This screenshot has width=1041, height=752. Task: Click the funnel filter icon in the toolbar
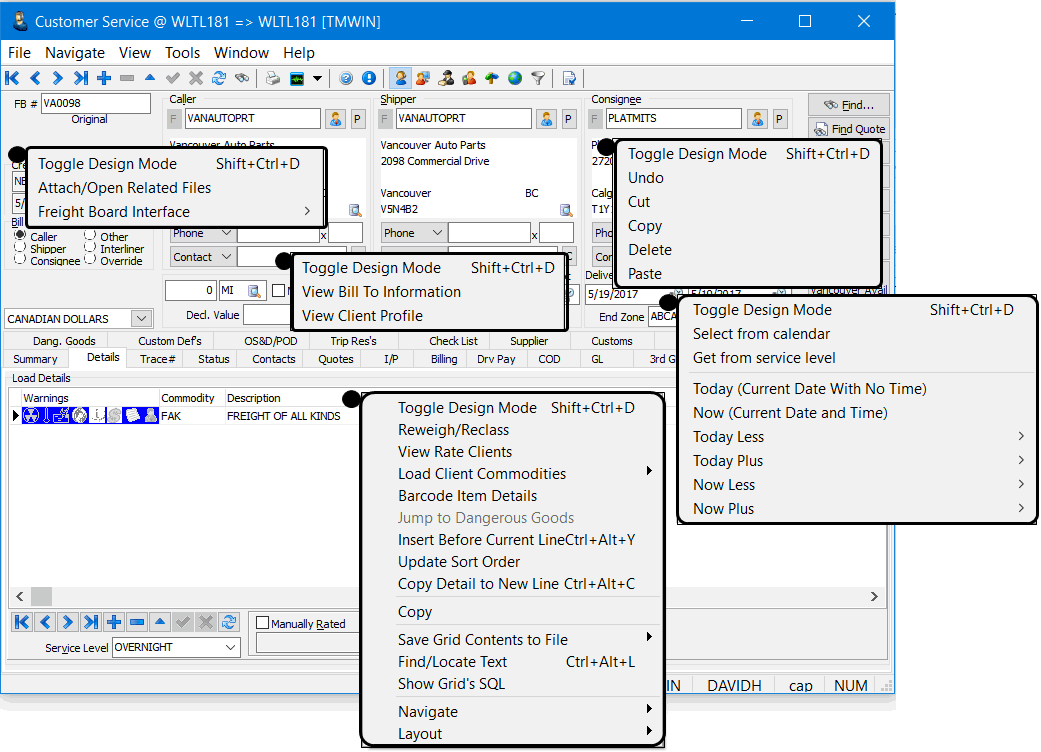[538, 78]
